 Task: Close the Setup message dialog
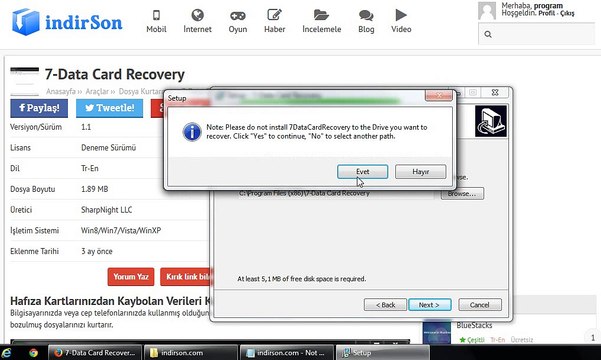(439, 95)
